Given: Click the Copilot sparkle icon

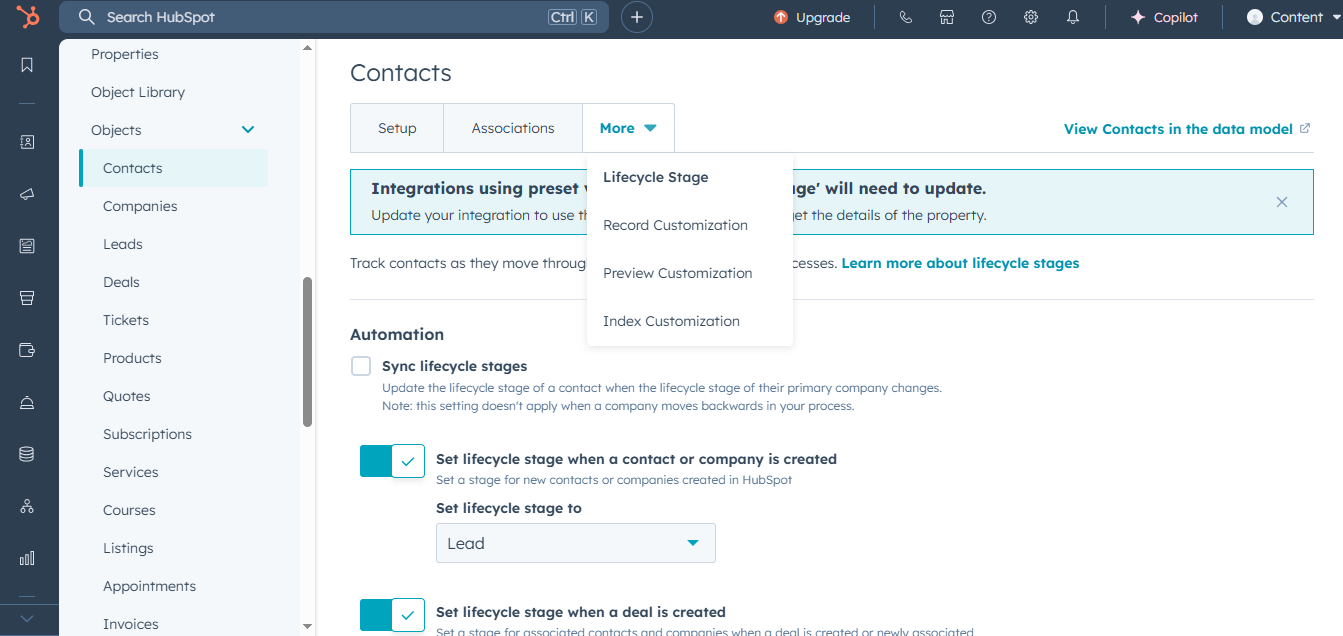Looking at the screenshot, I should [1138, 17].
